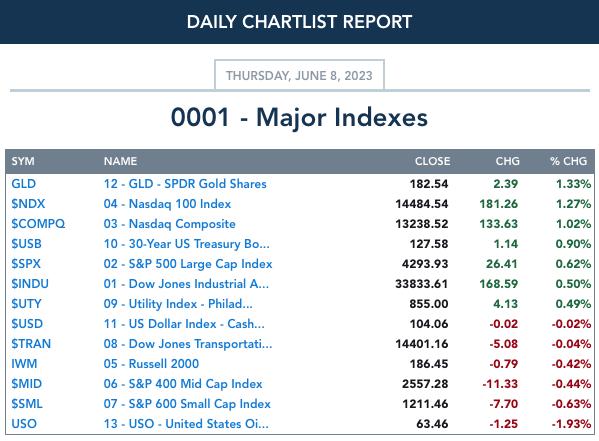
Task: Sort table by the CLOSE column header
Action: click(432, 161)
